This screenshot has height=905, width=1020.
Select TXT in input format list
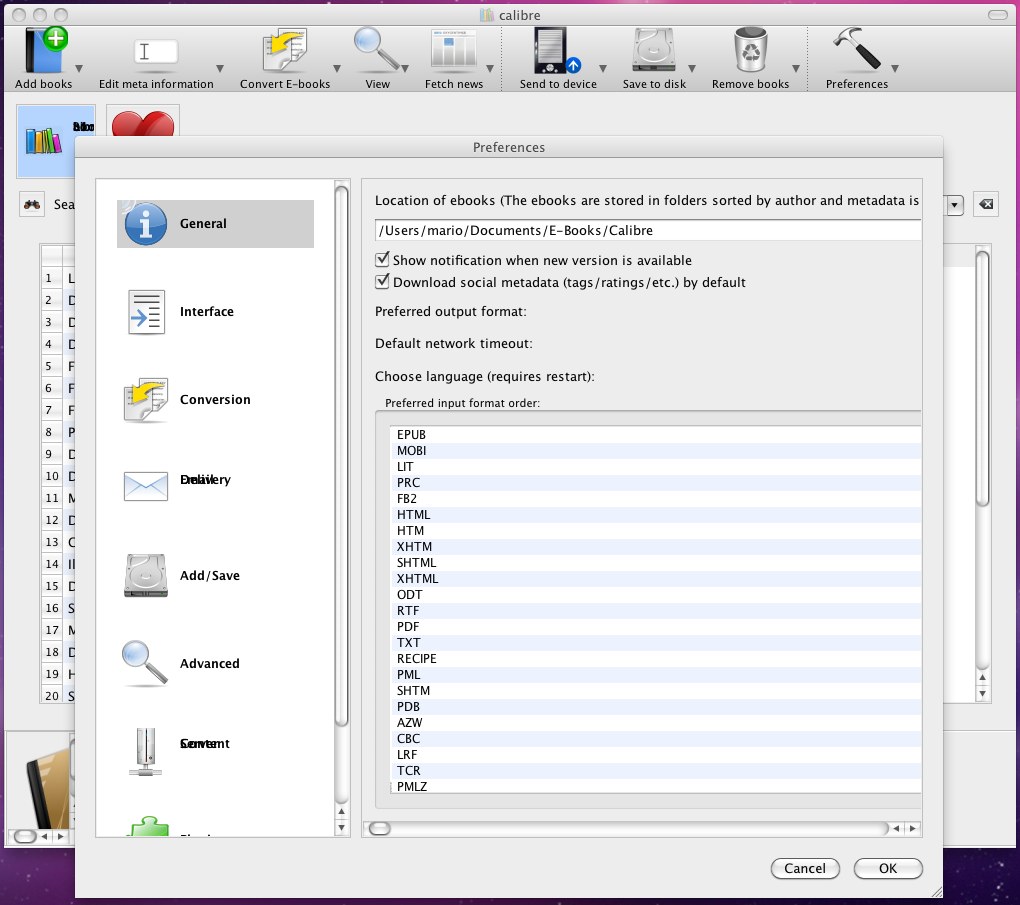[x=656, y=642]
